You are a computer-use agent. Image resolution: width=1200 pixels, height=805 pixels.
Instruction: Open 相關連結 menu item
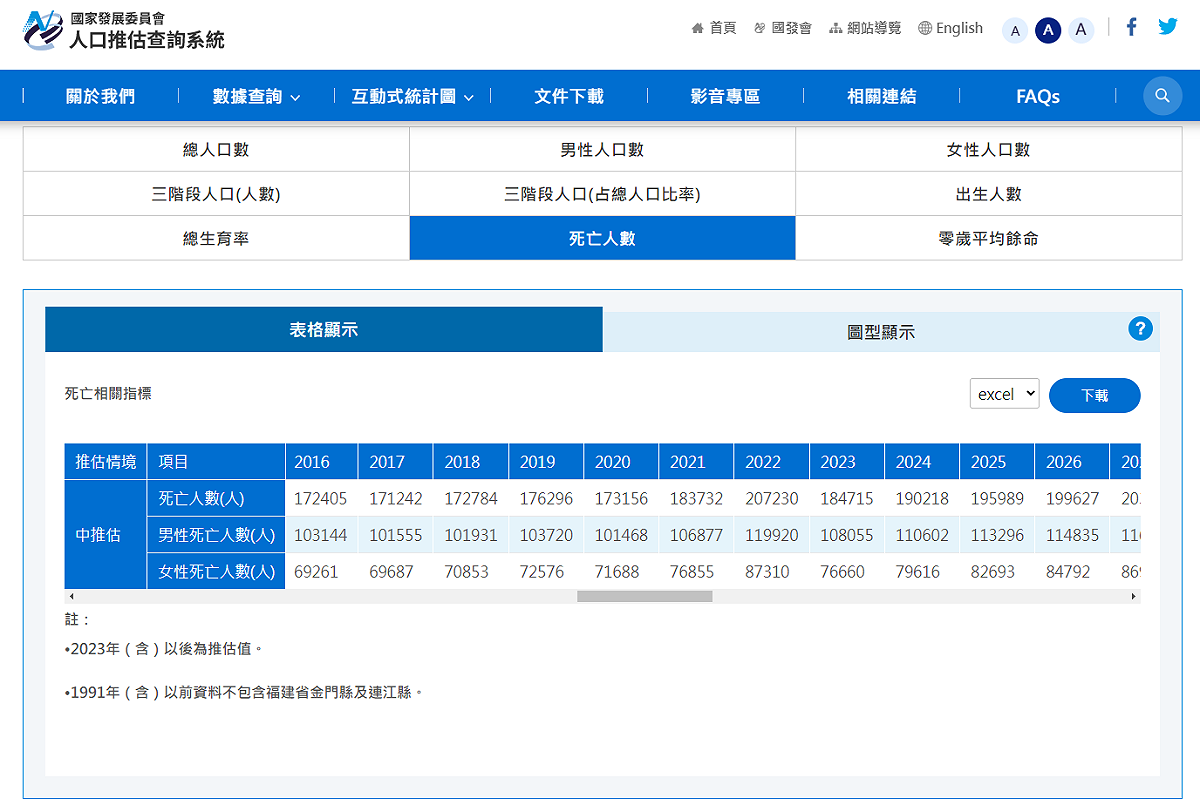click(881, 96)
